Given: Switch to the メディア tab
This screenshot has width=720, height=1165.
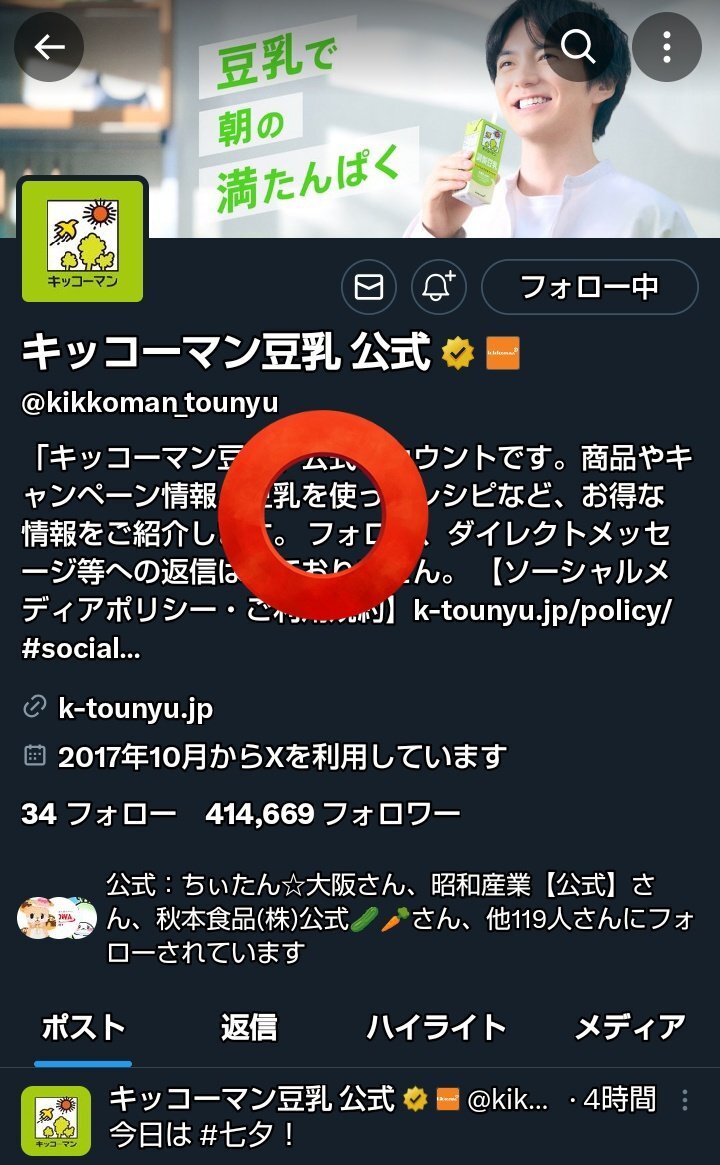Looking at the screenshot, I should click(630, 1028).
